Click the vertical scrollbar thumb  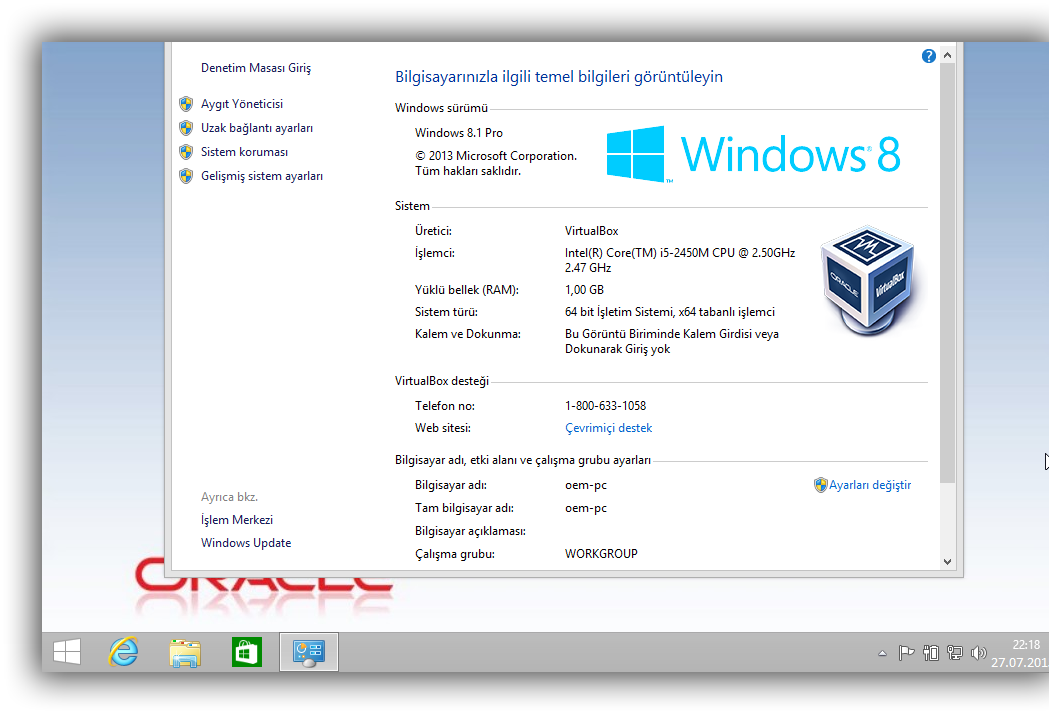coord(947,273)
